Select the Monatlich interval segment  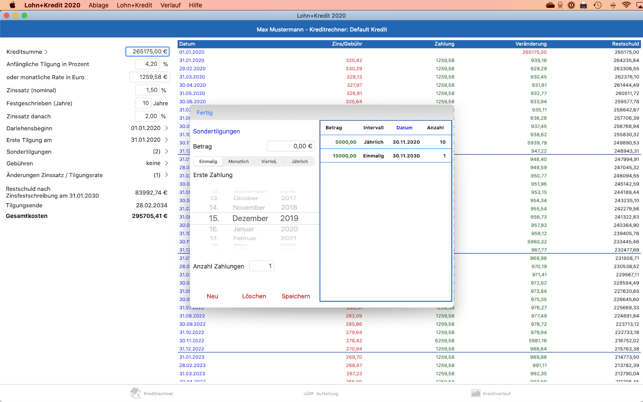tap(238, 161)
